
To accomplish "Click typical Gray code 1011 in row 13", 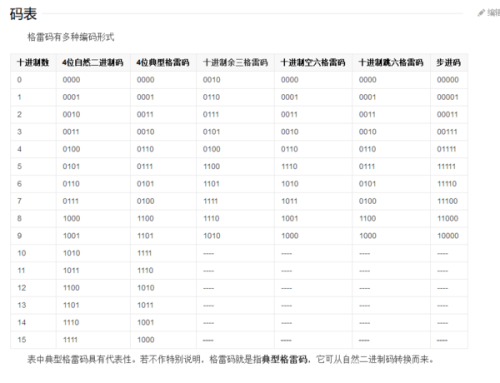I will [145, 305].
